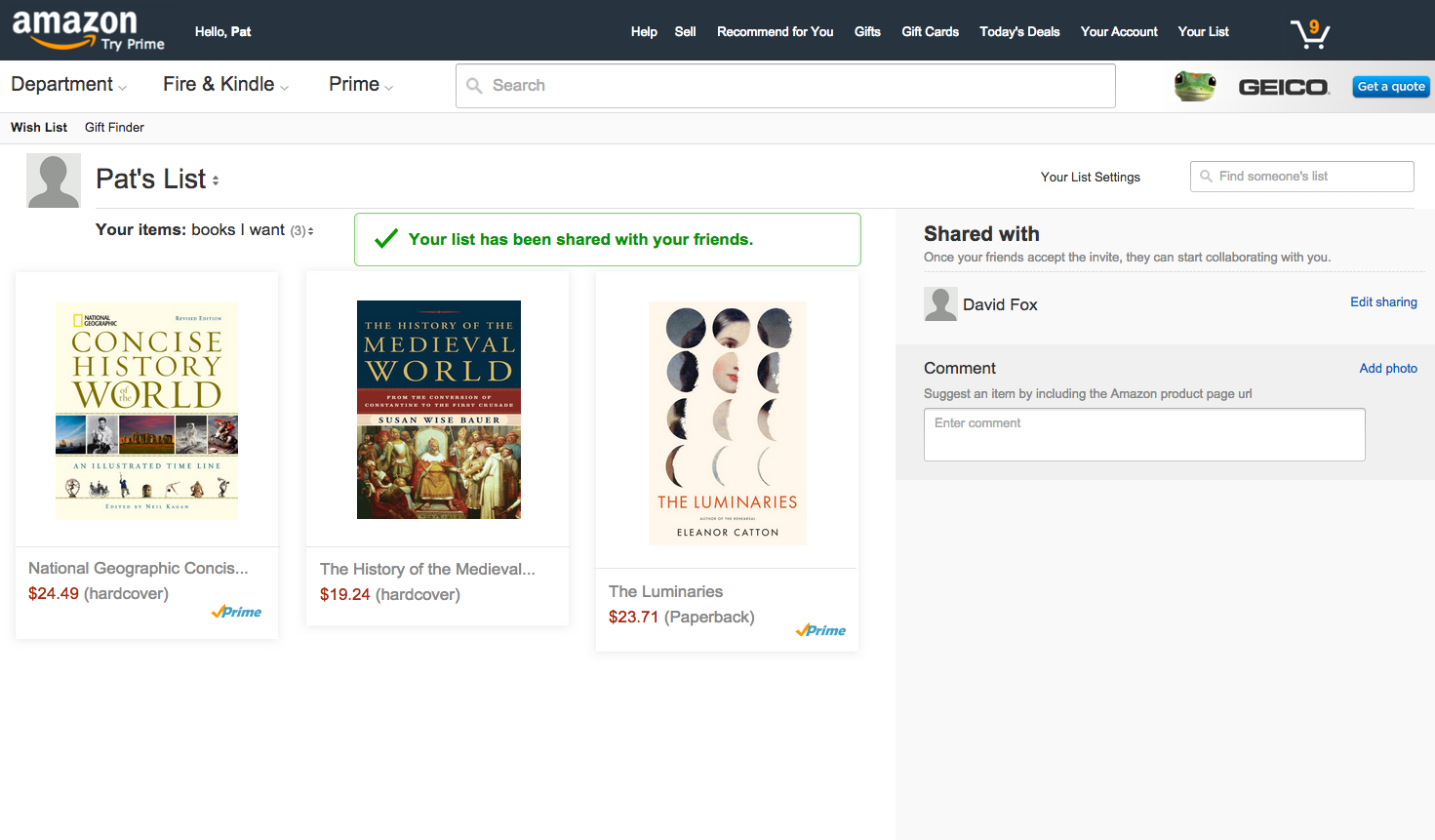
Task: Click the Concise History of the World cover
Action: (146, 411)
